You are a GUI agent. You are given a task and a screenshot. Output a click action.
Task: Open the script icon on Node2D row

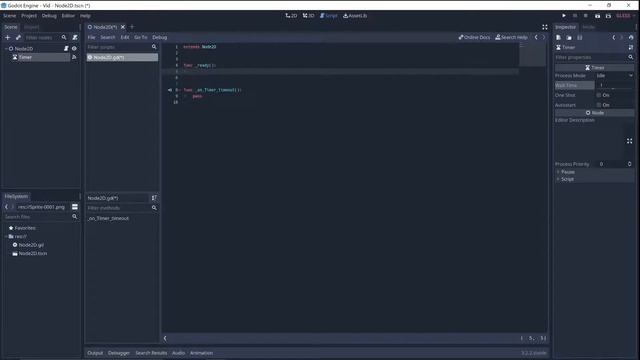tap(66, 48)
